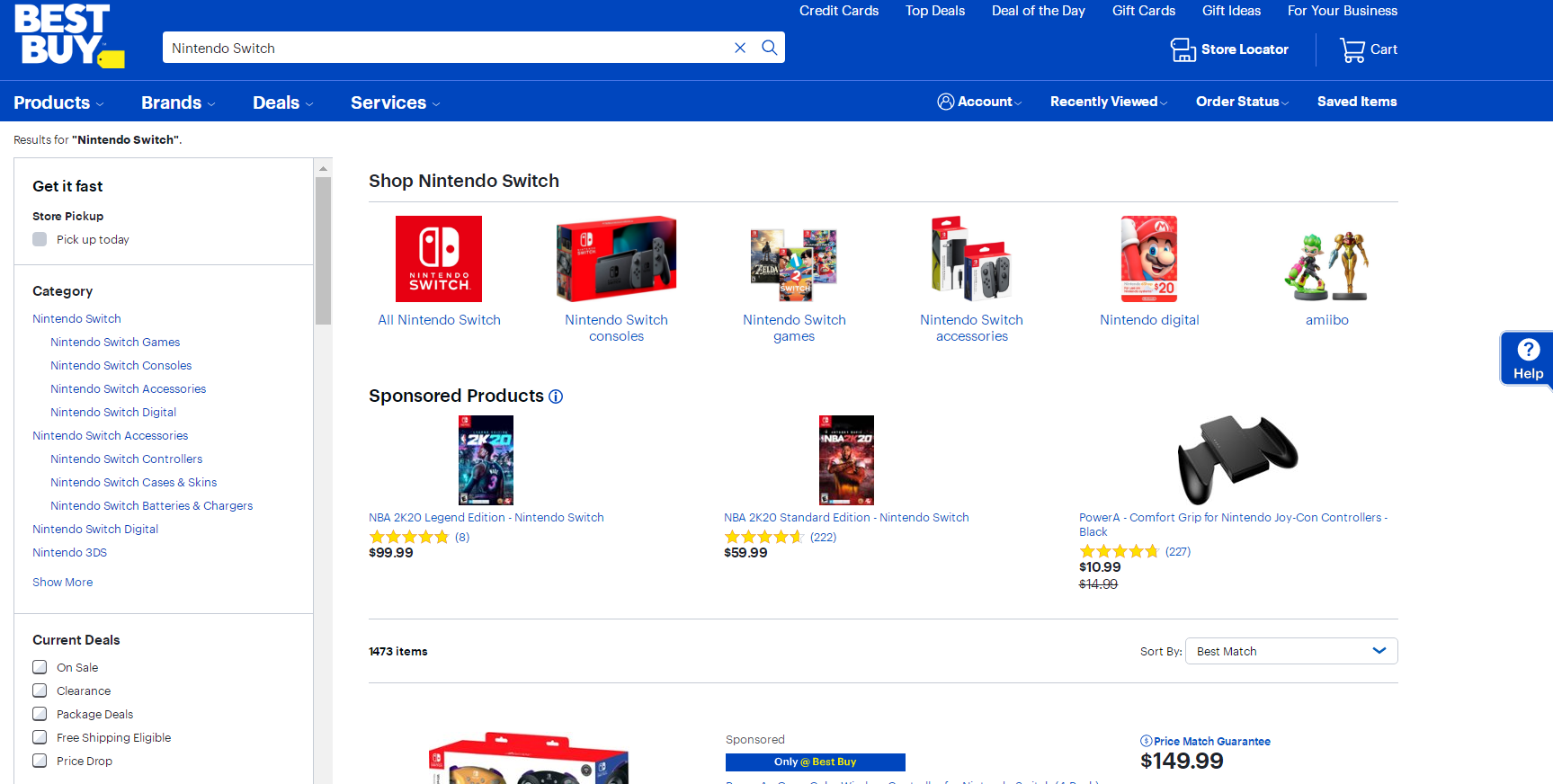This screenshot has height=784, width=1553.
Task: Open Nintendo Switch Controllers category link
Action: tap(126, 459)
